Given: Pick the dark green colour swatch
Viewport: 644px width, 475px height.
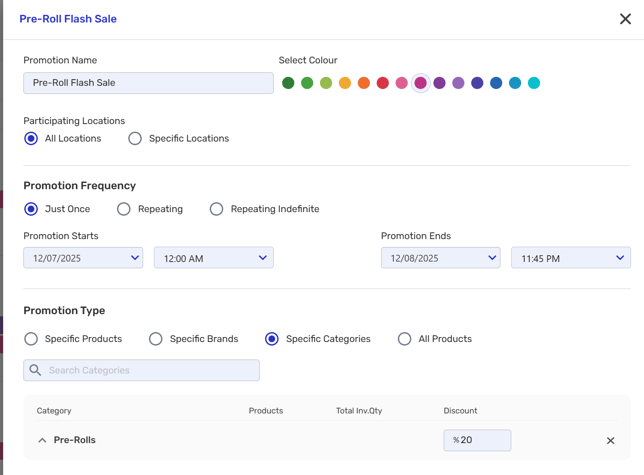Looking at the screenshot, I should click(288, 83).
